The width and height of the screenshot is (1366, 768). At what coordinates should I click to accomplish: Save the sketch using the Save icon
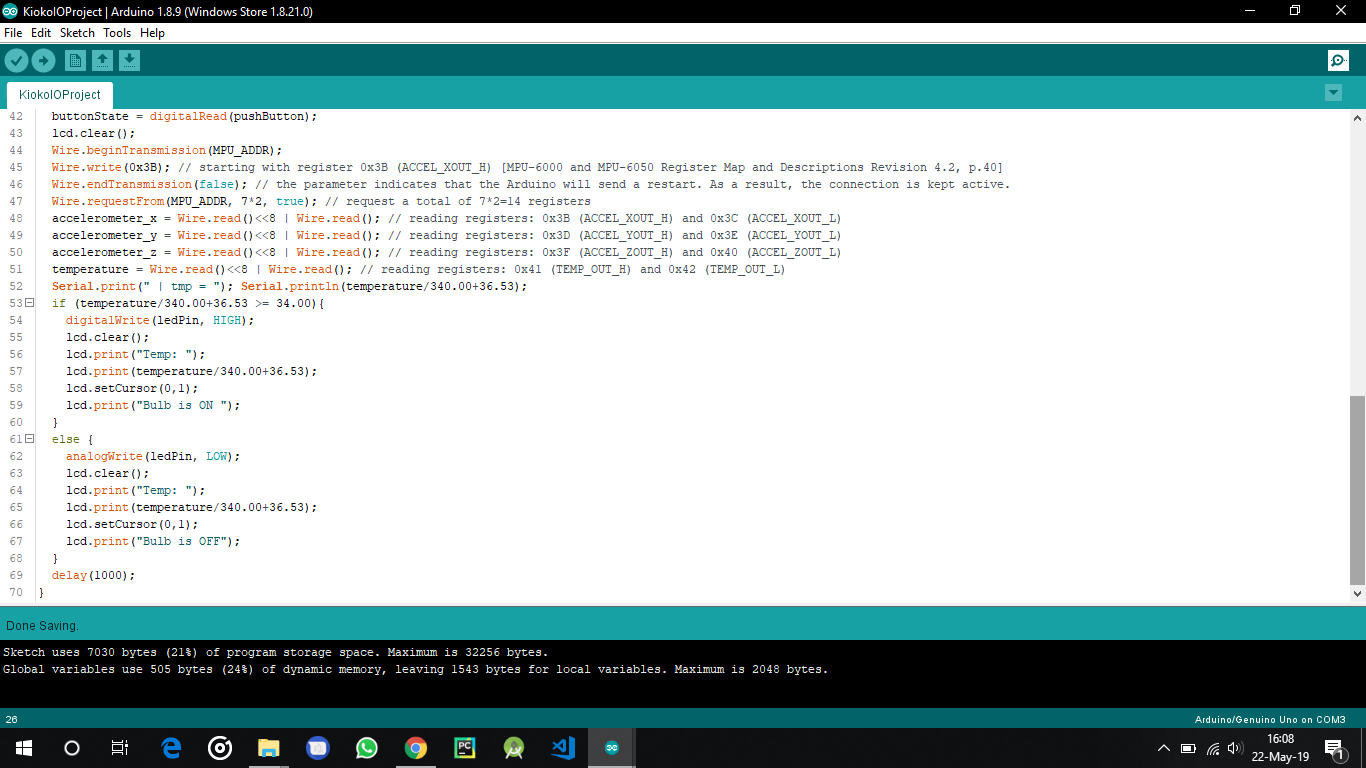129,61
